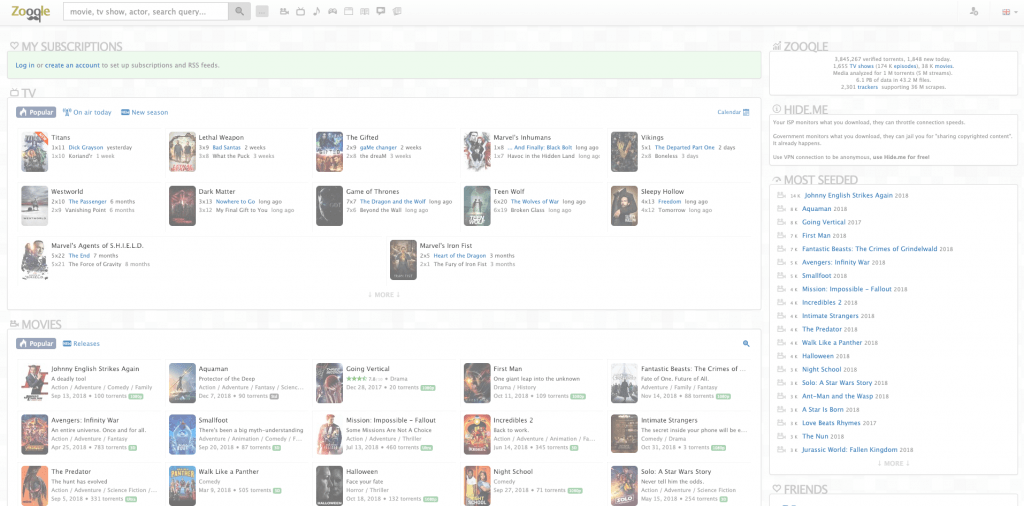Switch to On air today tab
Screen dimensions: 1024x506
(x=87, y=112)
